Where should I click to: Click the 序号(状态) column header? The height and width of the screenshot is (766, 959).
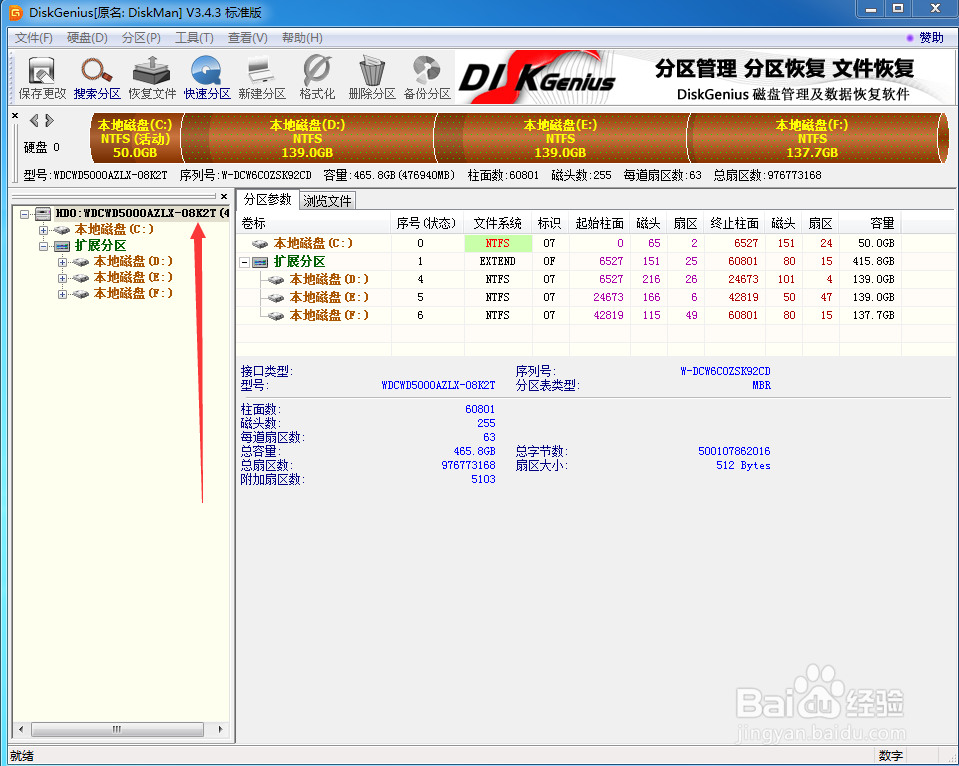(x=427, y=223)
